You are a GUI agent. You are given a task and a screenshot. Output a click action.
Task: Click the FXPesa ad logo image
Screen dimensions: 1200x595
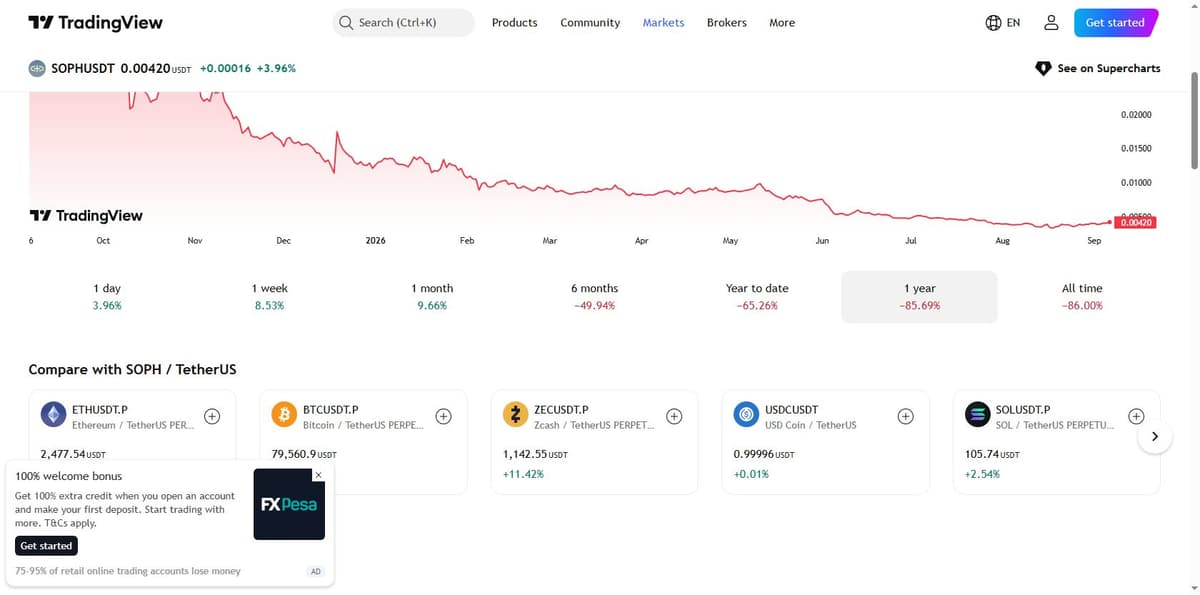tap(289, 504)
